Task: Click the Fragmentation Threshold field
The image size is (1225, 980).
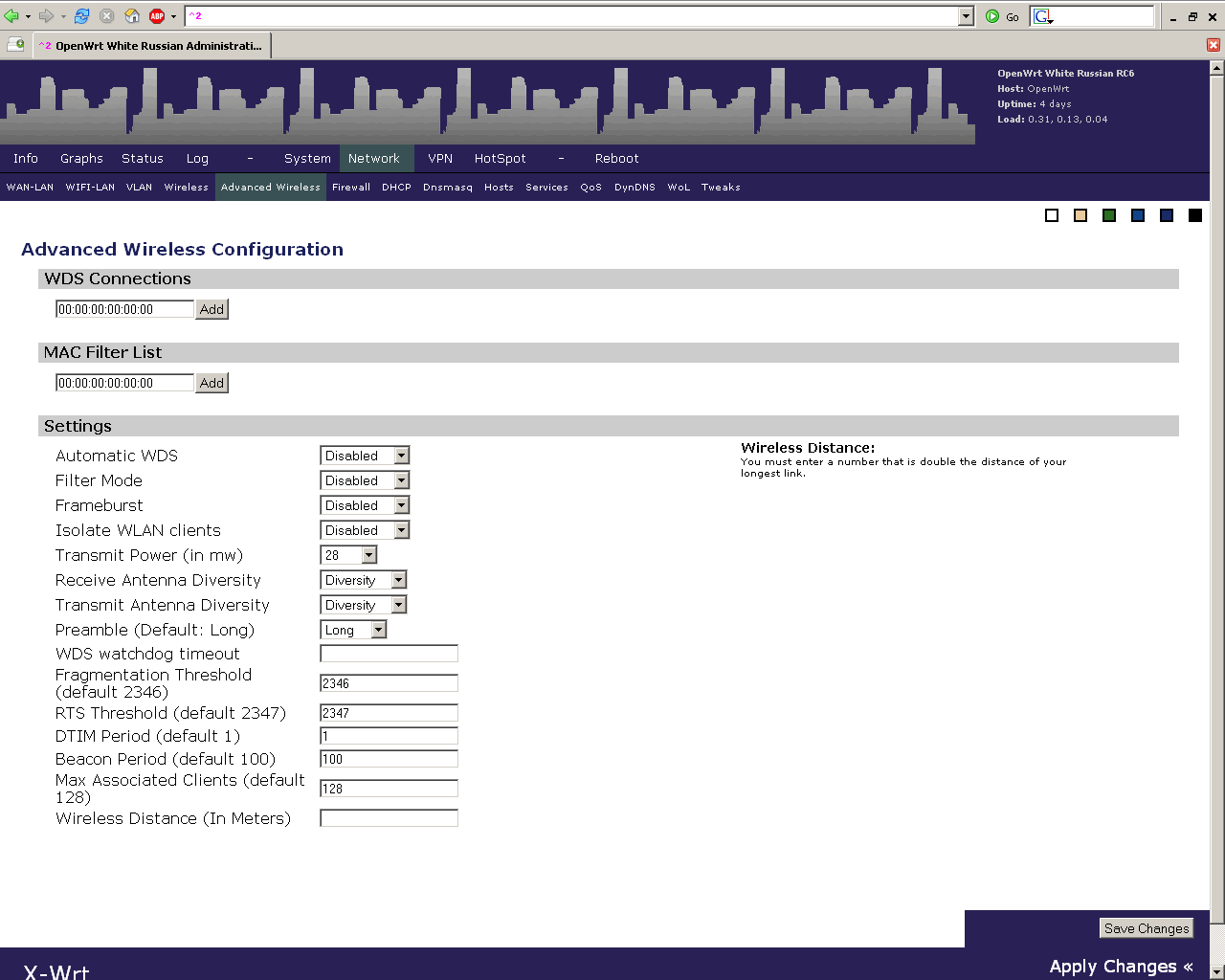Action: coord(389,683)
